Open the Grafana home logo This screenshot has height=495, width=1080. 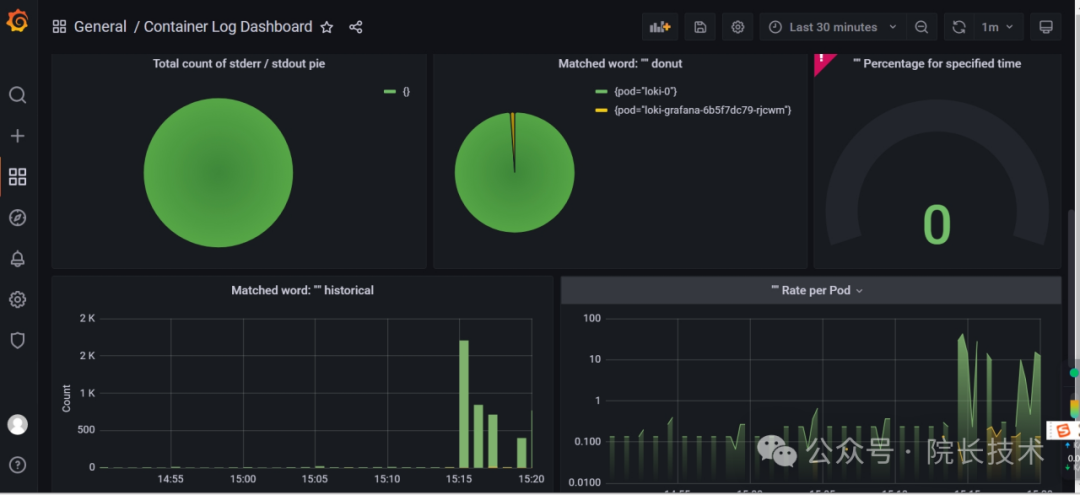tap(17, 21)
